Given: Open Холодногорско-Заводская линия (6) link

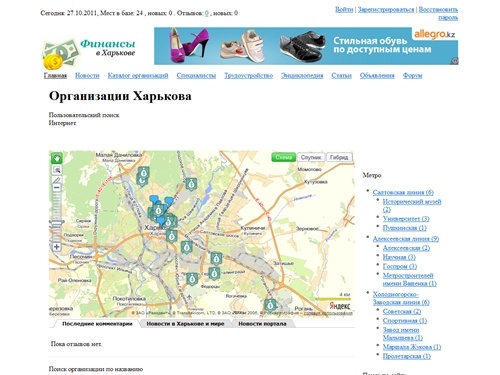Looking at the screenshot, I should (x=401, y=298).
